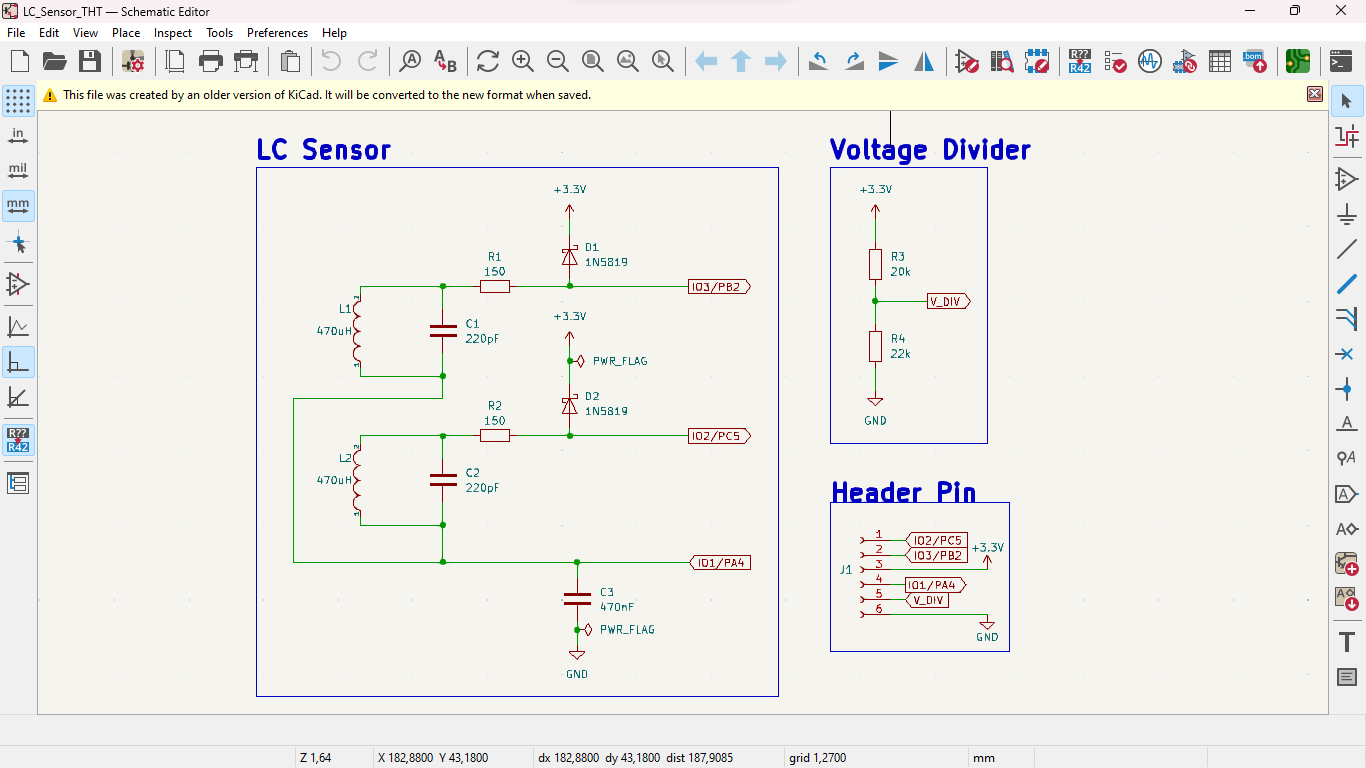Run the Electrical Rules Checker
This screenshot has width=1366, height=768.
[x=1115, y=61]
